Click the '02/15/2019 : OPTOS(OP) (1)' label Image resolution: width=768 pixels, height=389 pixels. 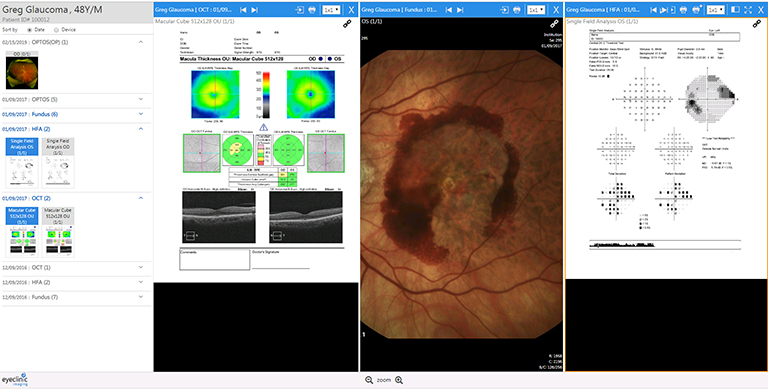tap(35, 43)
